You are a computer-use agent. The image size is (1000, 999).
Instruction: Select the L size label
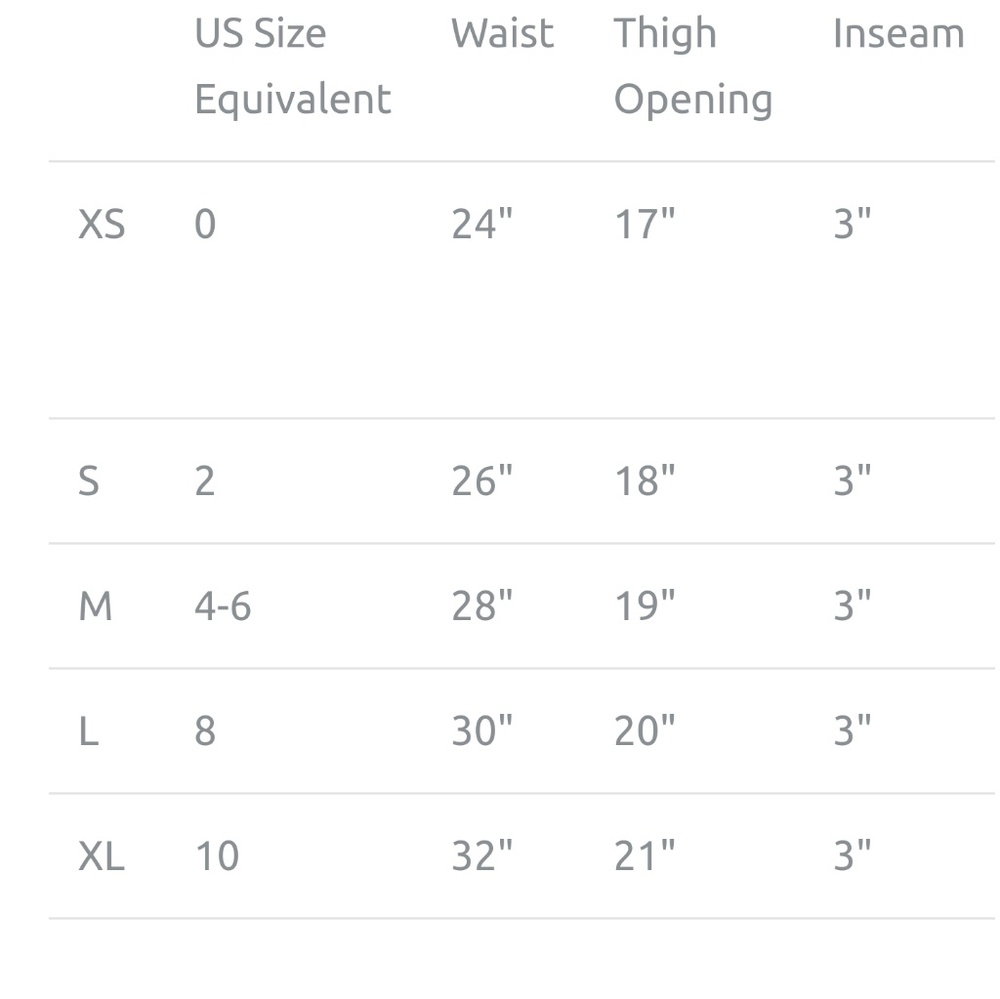[89, 731]
